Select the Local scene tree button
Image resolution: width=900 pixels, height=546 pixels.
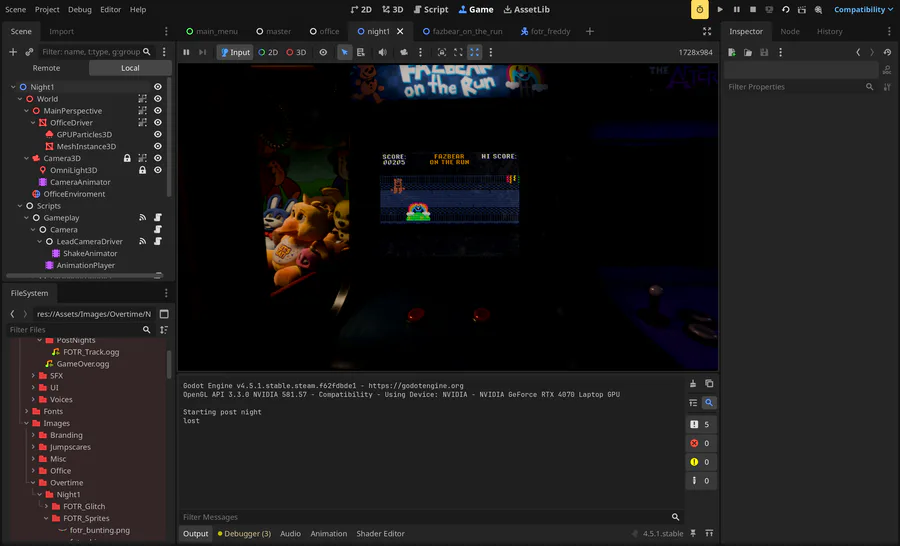pyautogui.click(x=130, y=68)
